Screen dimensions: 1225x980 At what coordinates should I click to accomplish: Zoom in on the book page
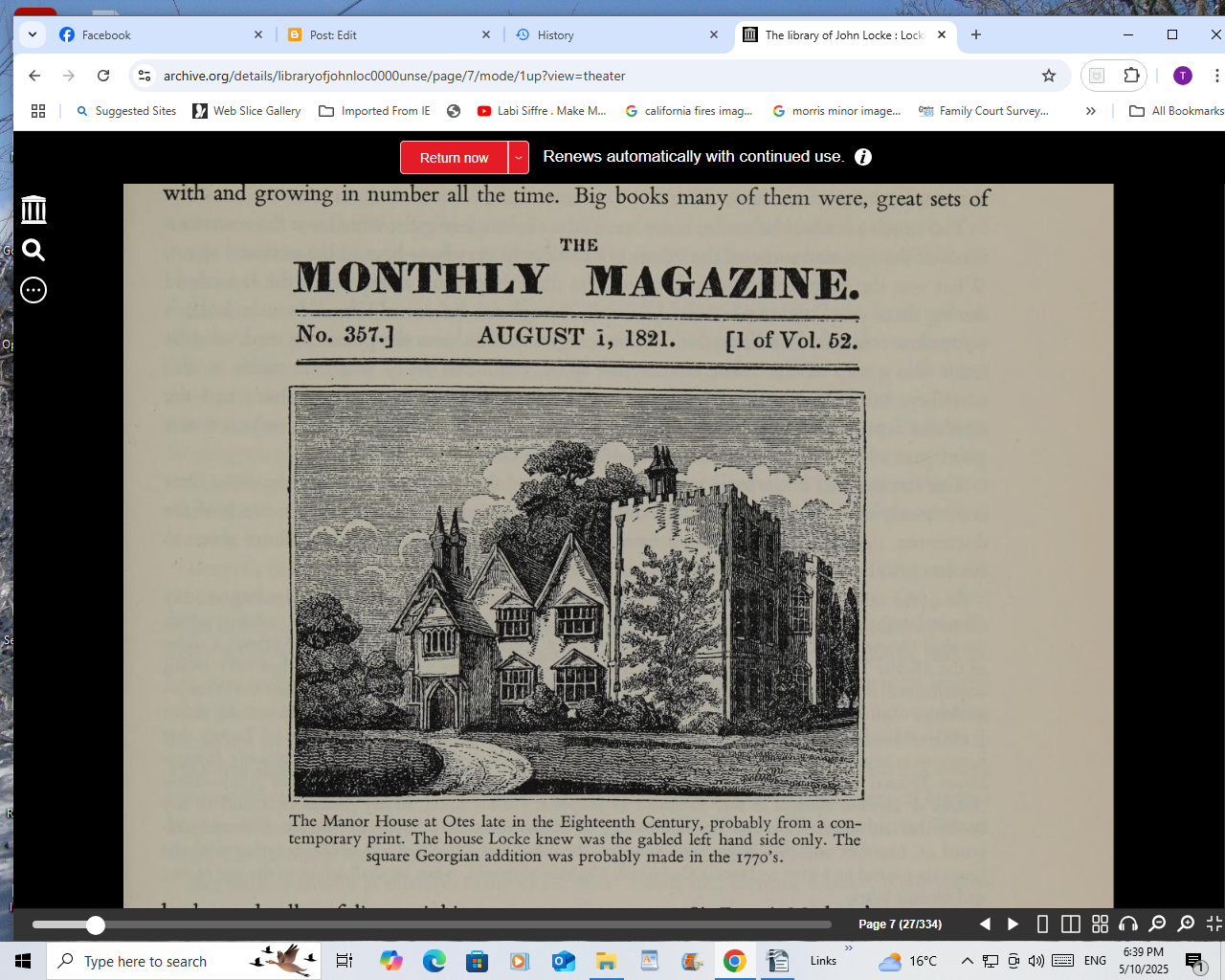[1186, 924]
